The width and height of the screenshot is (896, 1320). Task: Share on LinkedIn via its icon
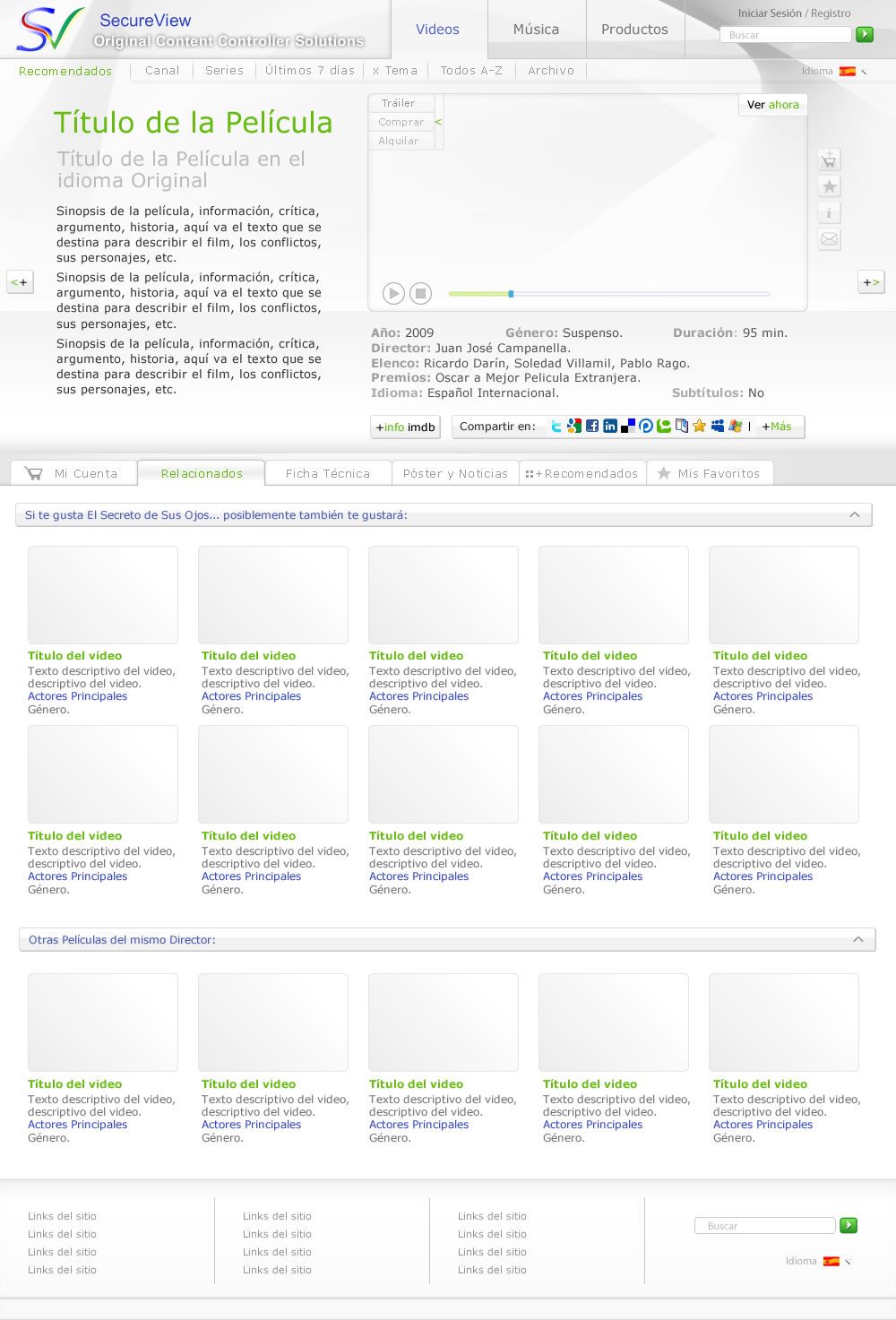tap(610, 427)
